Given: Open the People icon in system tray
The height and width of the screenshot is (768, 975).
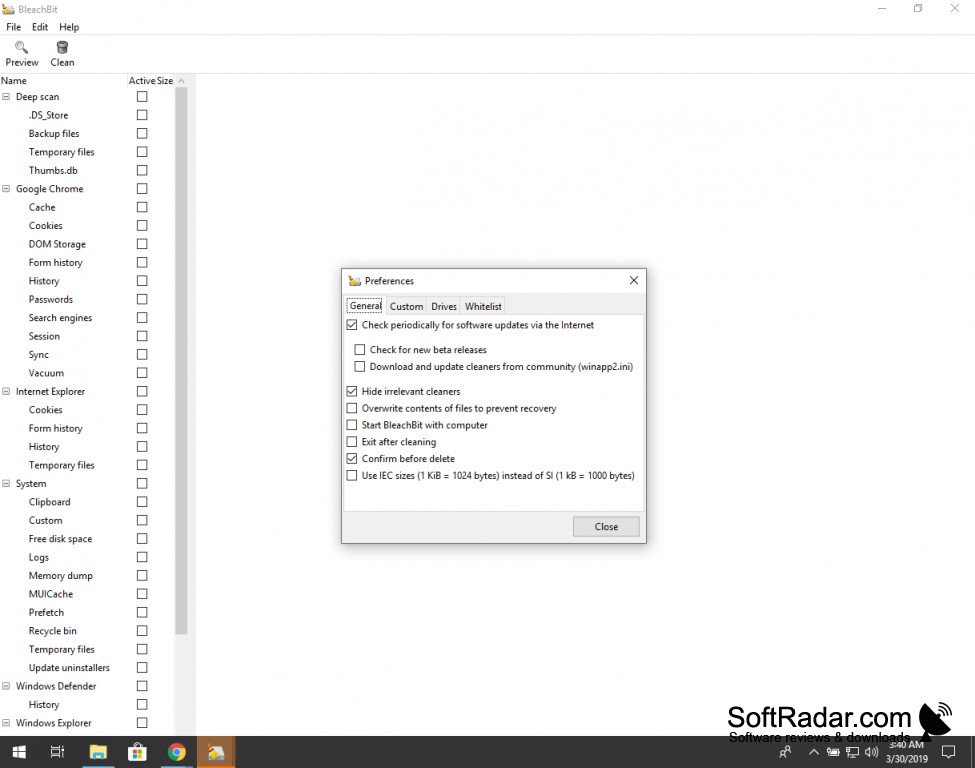Looking at the screenshot, I should pos(785,752).
